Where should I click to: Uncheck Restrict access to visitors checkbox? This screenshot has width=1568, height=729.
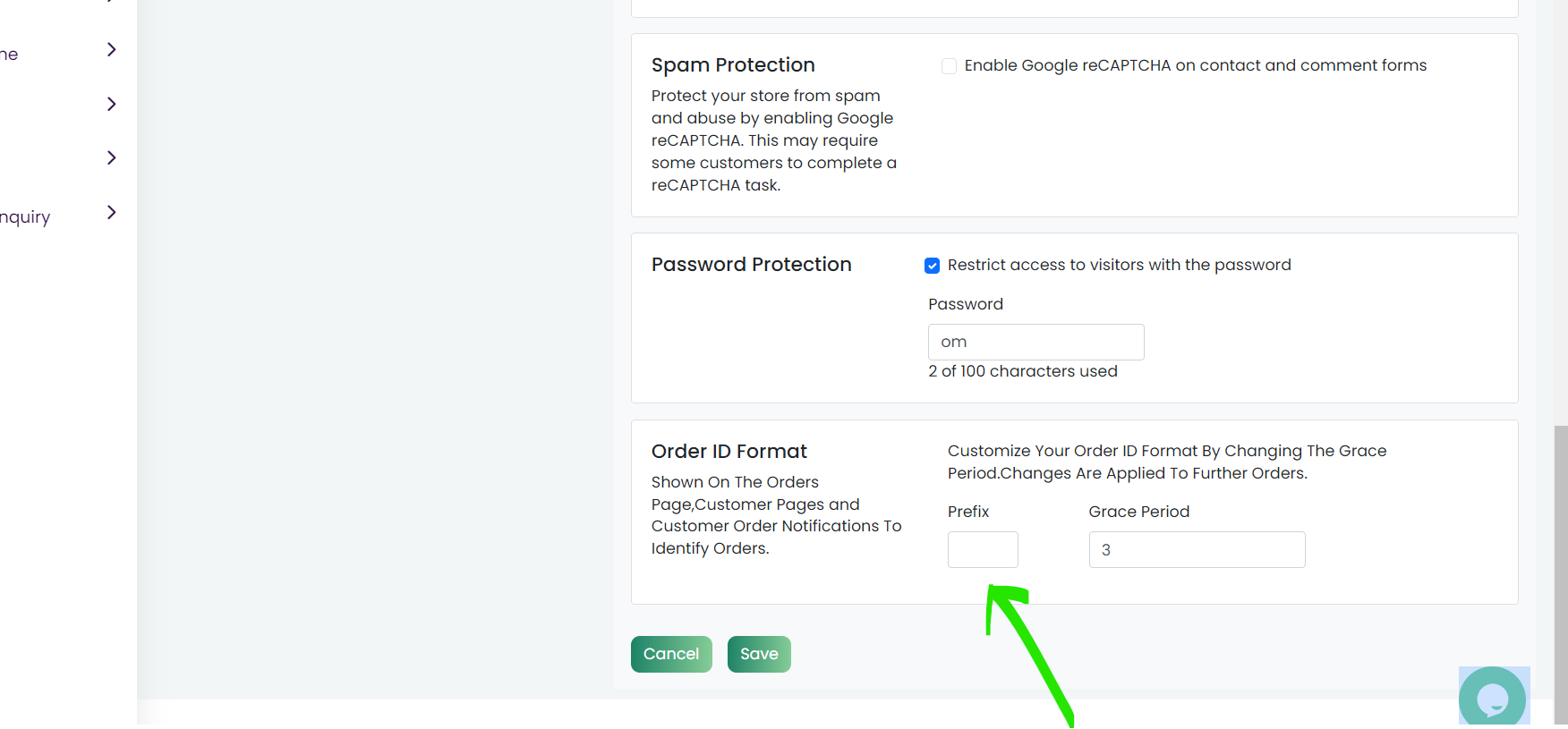point(933,266)
